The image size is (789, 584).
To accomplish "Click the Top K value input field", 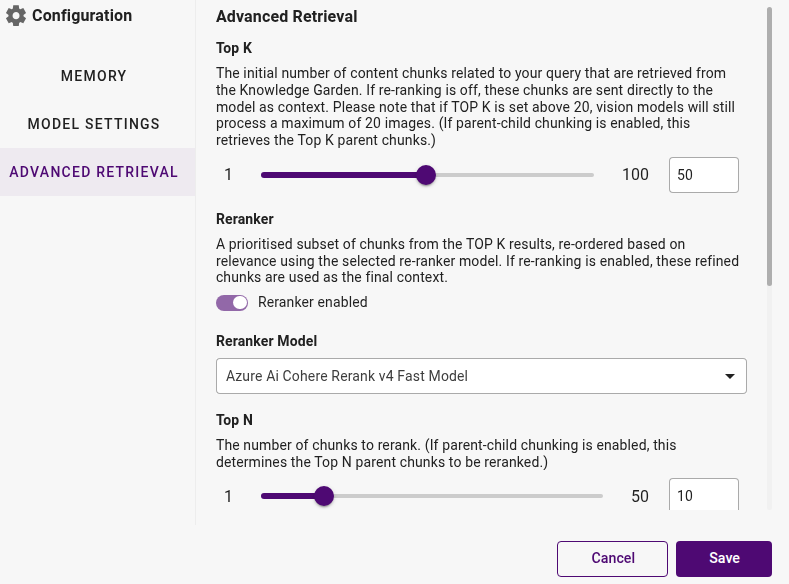I will tap(703, 175).
